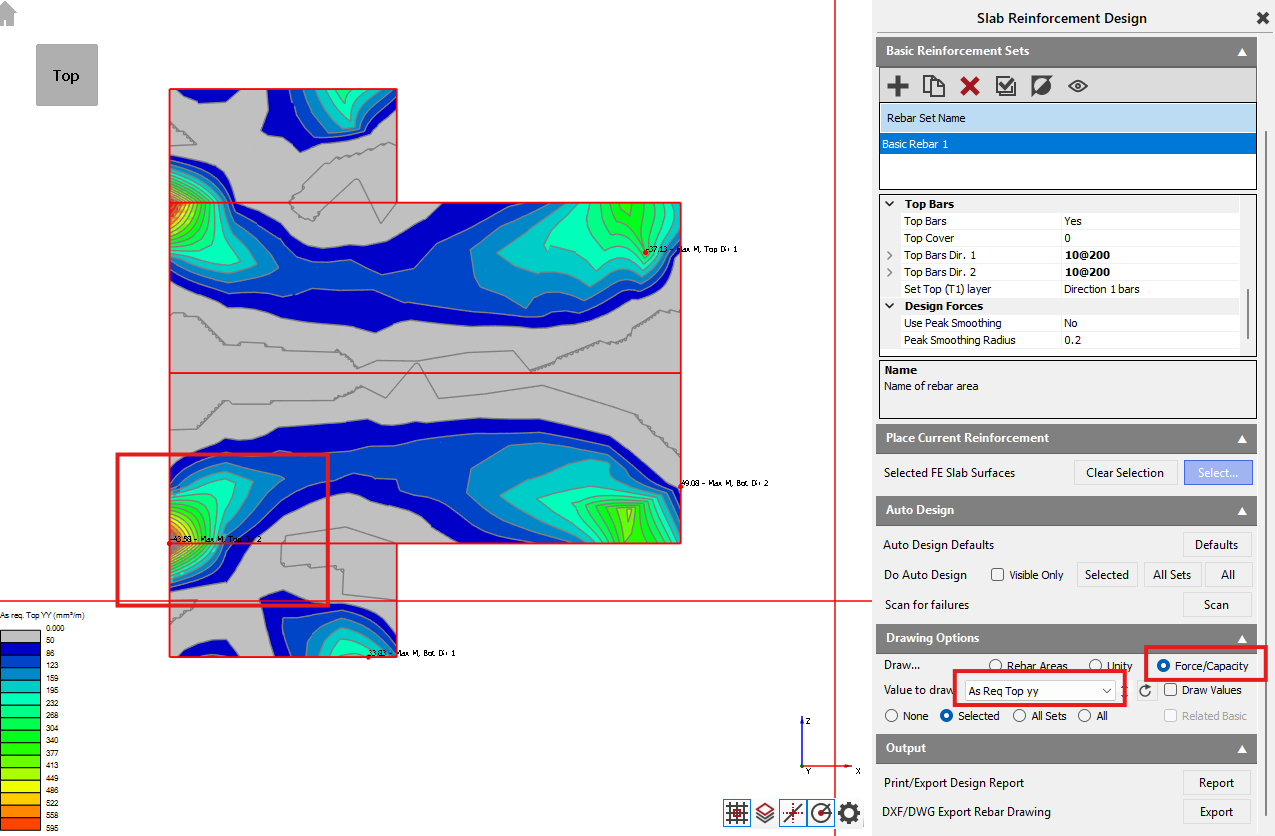
Task: Open settings gear in bottom toolbar
Action: [849, 813]
